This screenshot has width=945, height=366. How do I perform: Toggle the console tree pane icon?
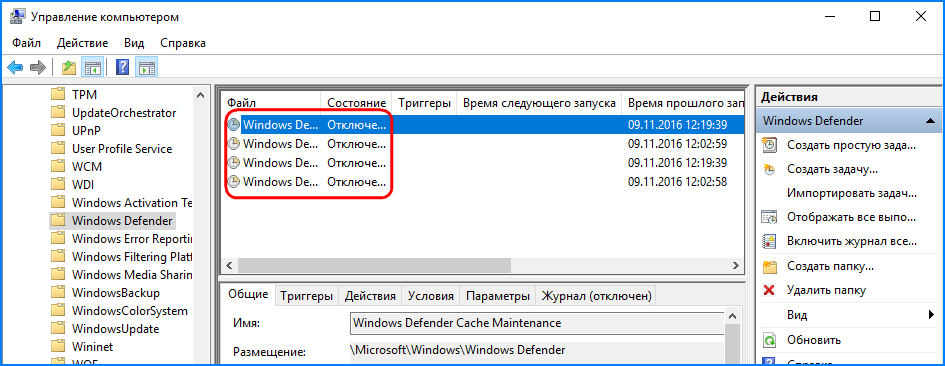tap(93, 67)
